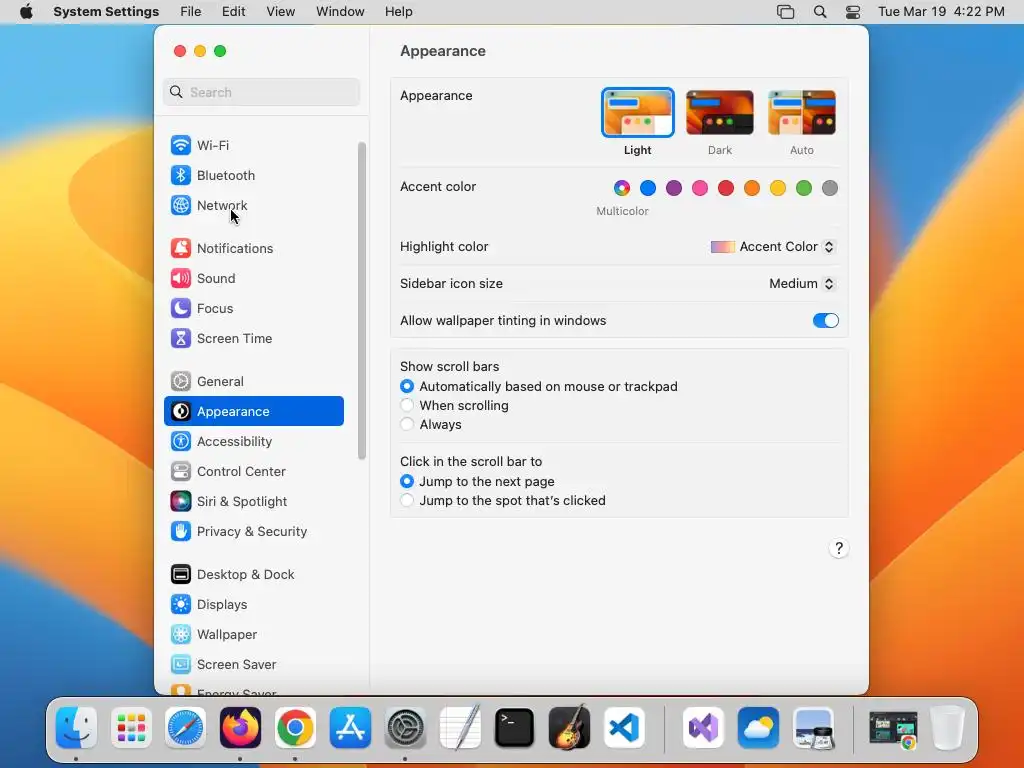1024x768 pixels.
Task: Choose Always show scroll bars
Action: click(407, 424)
